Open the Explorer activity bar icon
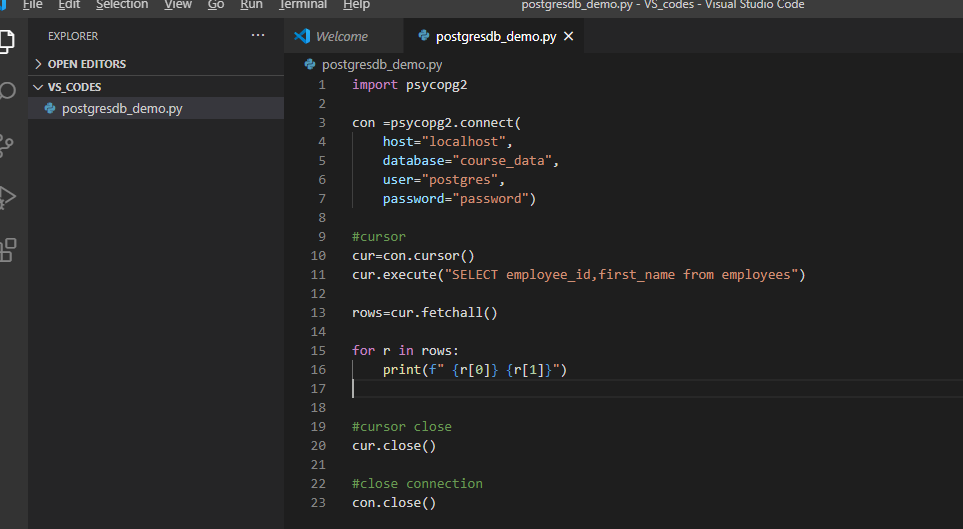The image size is (963, 529). tap(6, 41)
